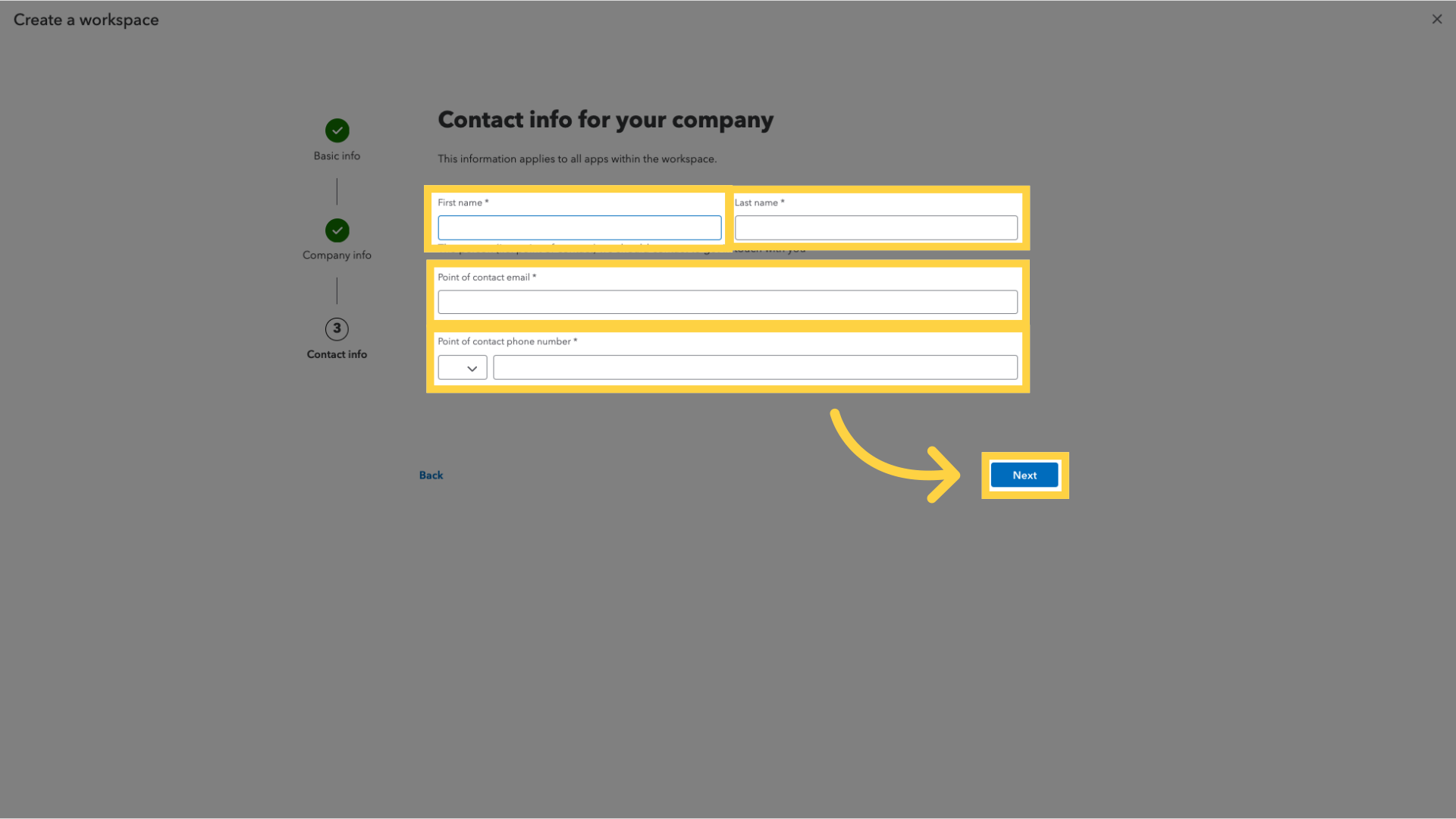Click the First name label

point(460,202)
